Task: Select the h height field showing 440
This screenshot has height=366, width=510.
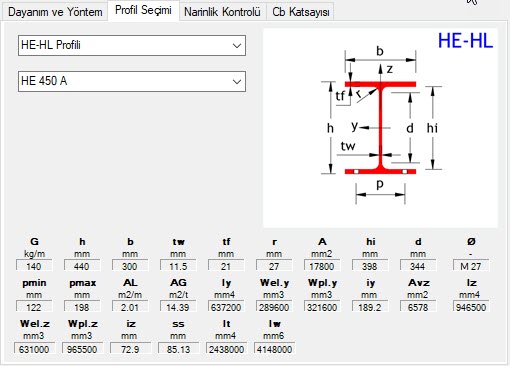Action: (82, 266)
